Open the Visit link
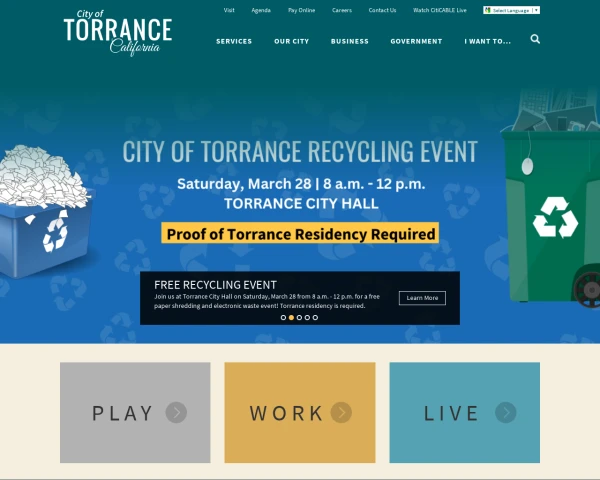The image size is (600, 480). (229, 10)
